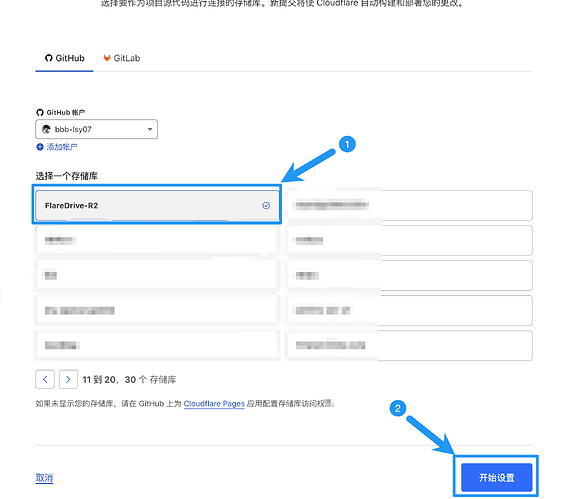The height and width of the screenshot is (499, 563).
Task: Go to next repository page
Action: point(68,379)
